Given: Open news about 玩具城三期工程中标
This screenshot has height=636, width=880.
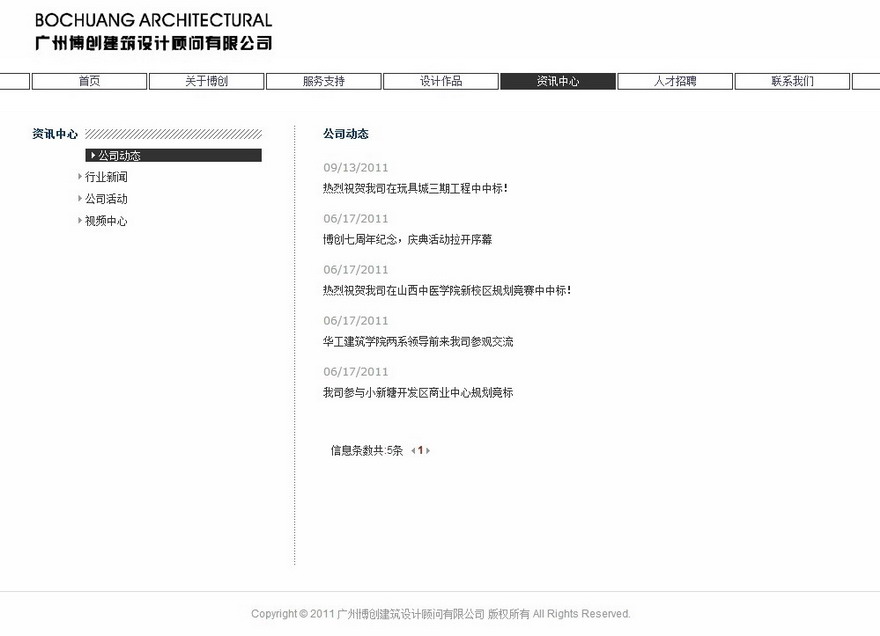Looking at the screenshot, I should point(415,189).
